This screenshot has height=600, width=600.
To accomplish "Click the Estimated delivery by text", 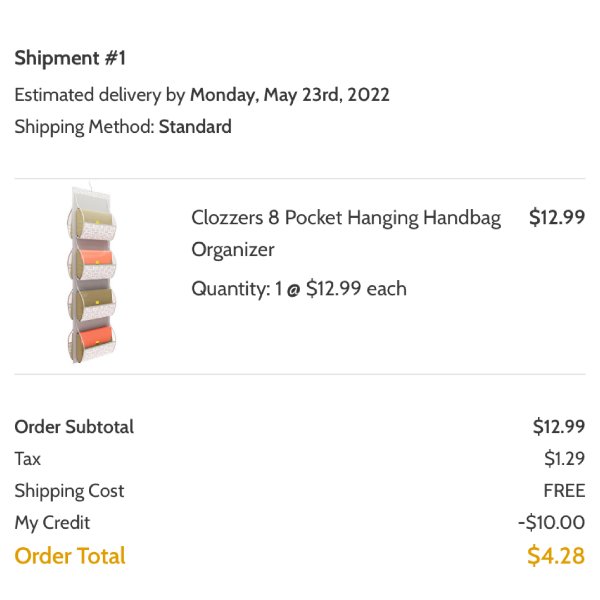I will [100, 95].
